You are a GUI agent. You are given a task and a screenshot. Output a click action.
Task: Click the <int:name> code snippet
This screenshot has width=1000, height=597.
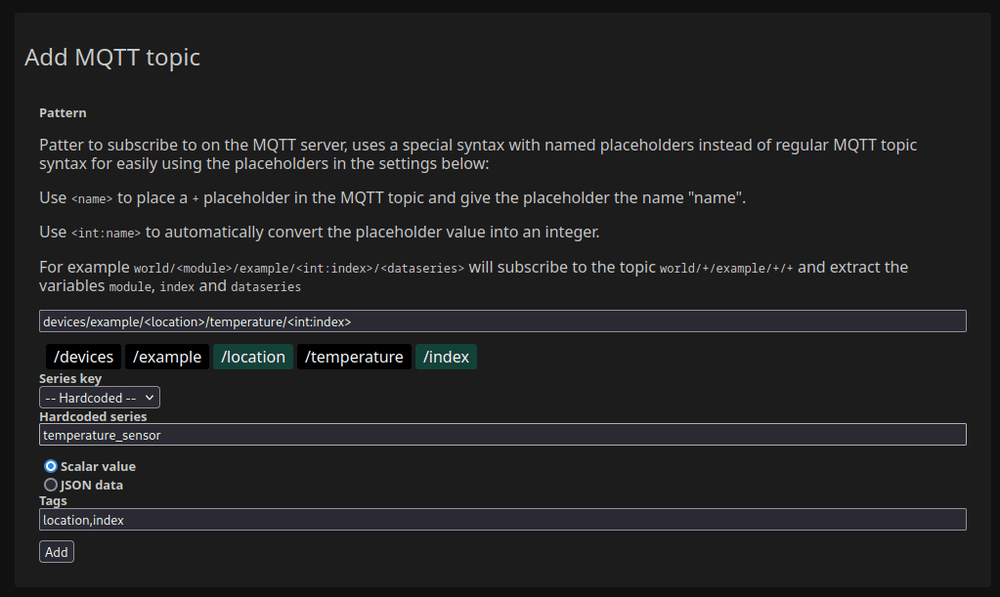[106, 233]
